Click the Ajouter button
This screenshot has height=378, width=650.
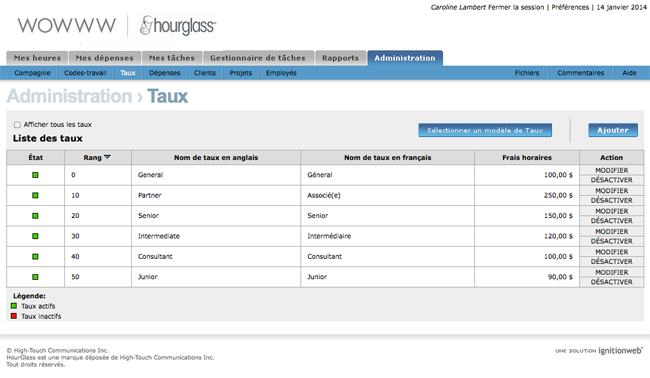click(613, 130)
